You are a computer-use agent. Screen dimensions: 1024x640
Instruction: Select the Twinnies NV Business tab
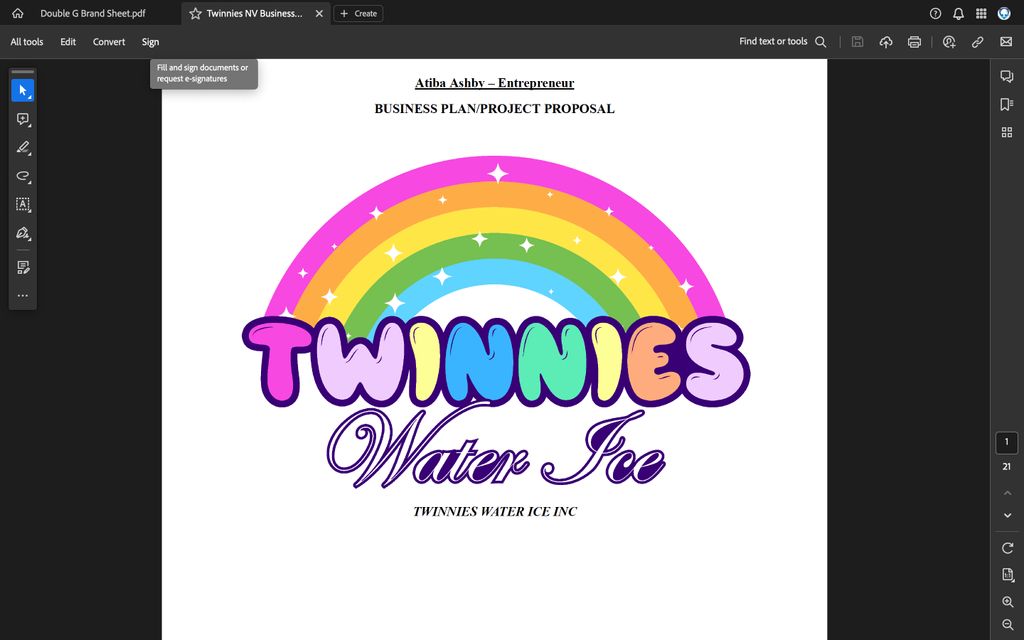coord(255,13)
